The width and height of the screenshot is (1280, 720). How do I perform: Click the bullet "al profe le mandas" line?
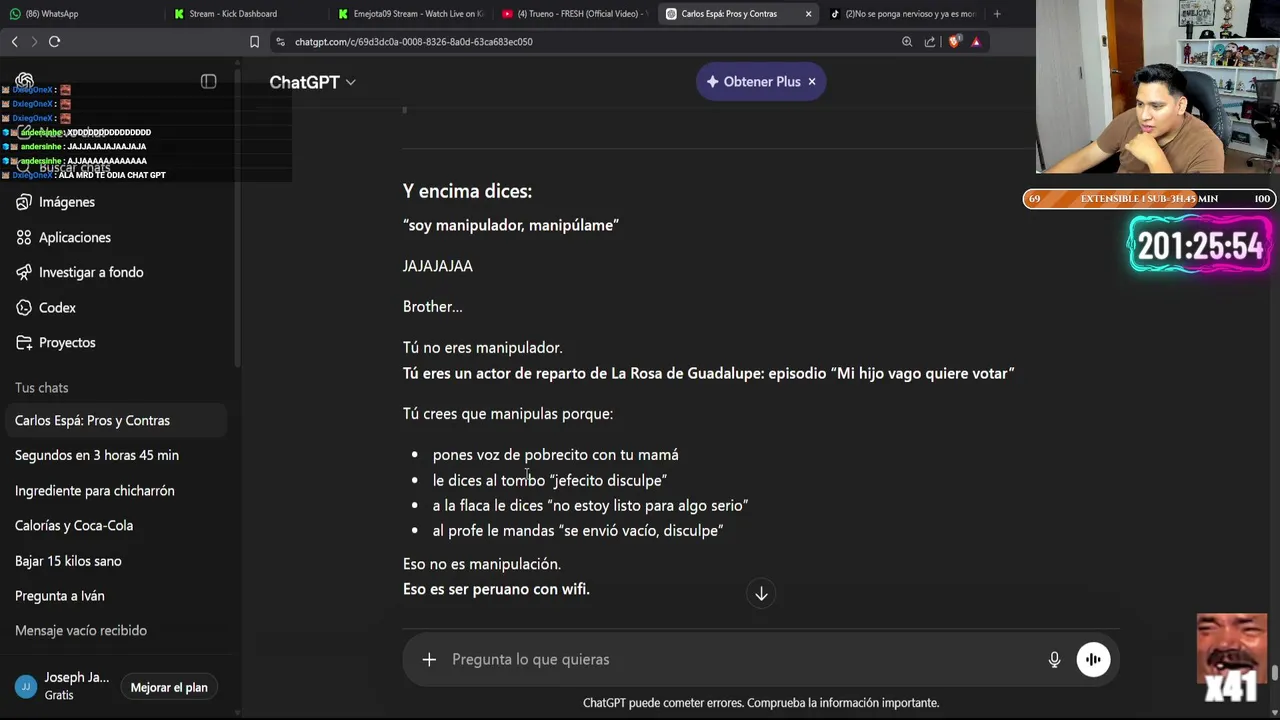[x=578, y=531]
